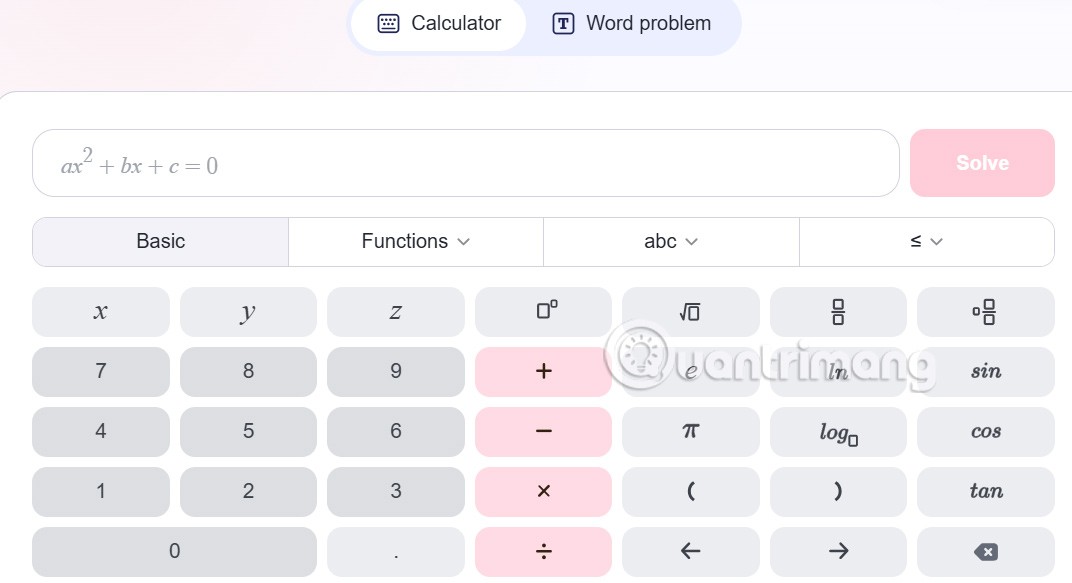Insert the mixed fraction template
1072x583 pixels.
(985, 311)
